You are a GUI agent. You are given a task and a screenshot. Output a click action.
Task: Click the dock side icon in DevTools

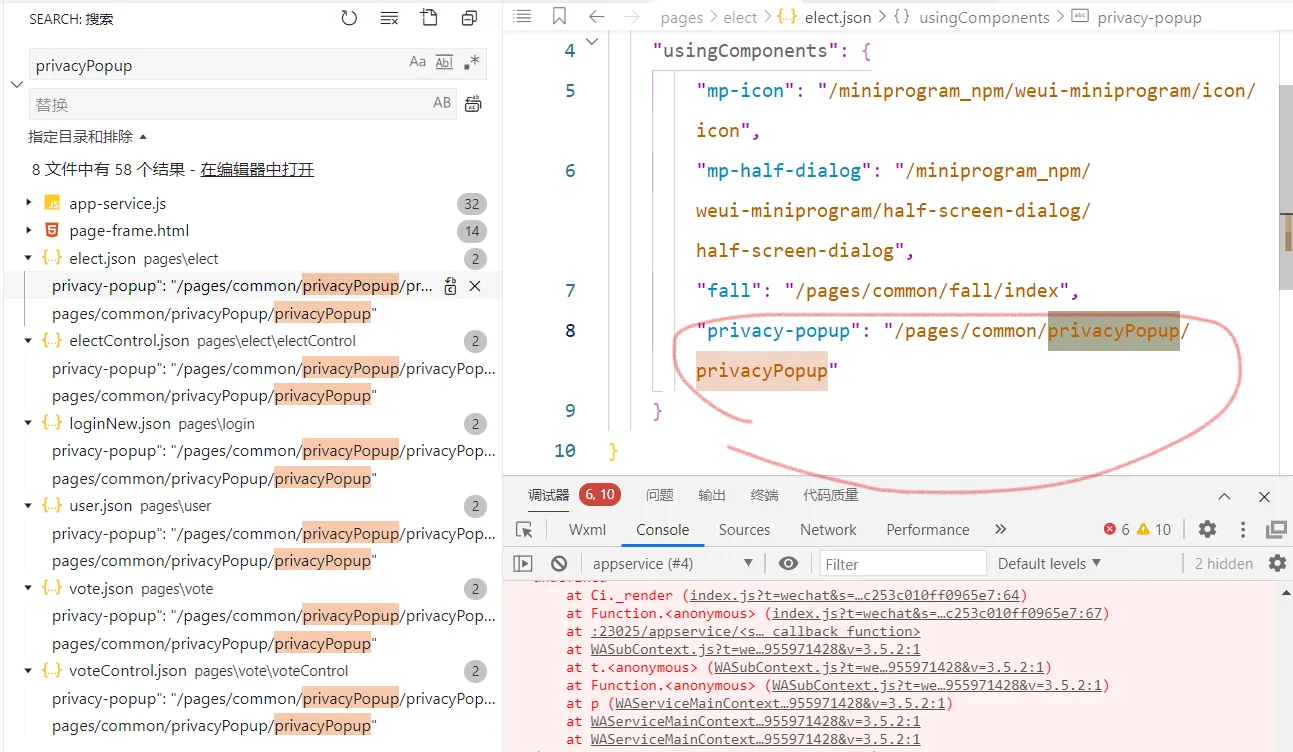[x=1276, y=529]
